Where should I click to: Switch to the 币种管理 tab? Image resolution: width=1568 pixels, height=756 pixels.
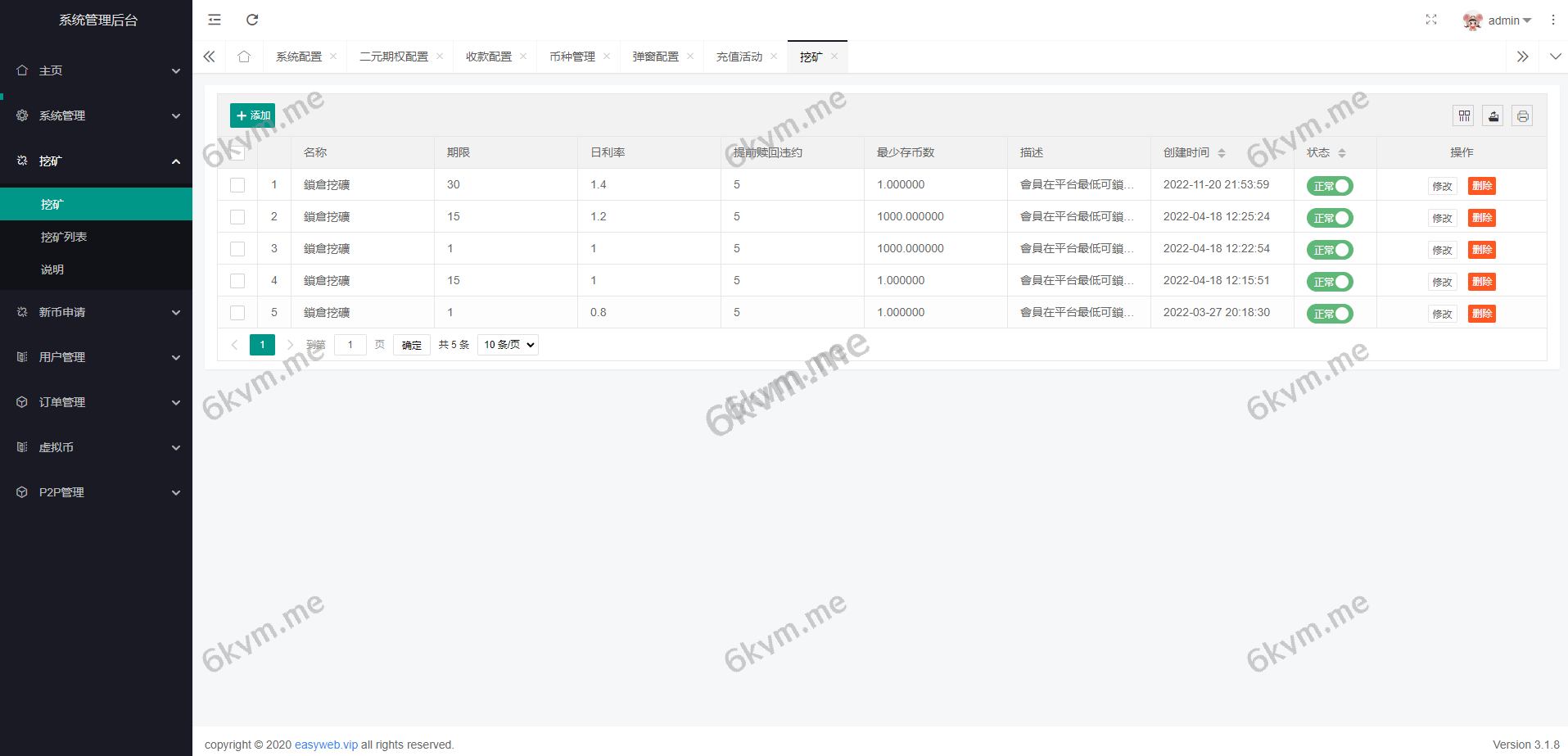(x=572, y=56)
